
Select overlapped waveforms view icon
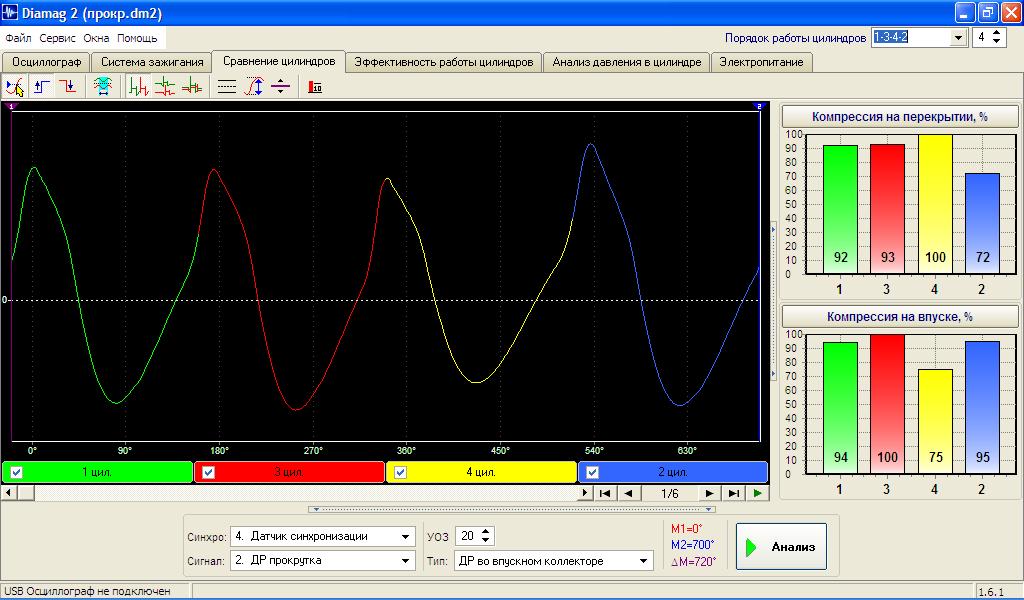(191, 86)
